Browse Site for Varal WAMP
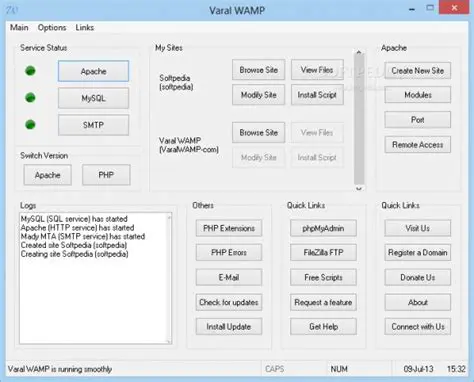The width and height of the screenshot is (474, 382). coord(258,133)
